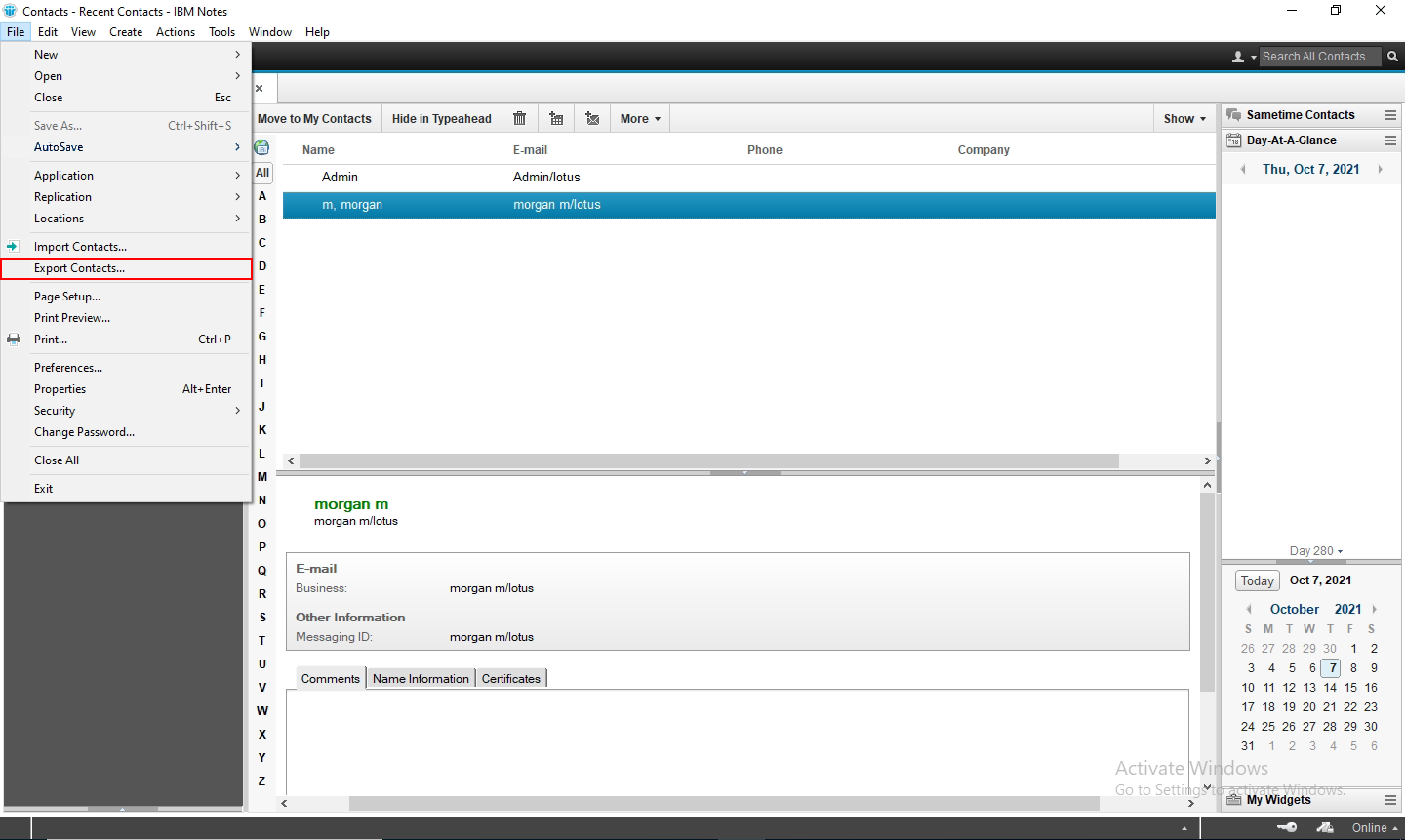Select Print Preview... menu entry
The image size is (1405, 840).
(127, 318)
